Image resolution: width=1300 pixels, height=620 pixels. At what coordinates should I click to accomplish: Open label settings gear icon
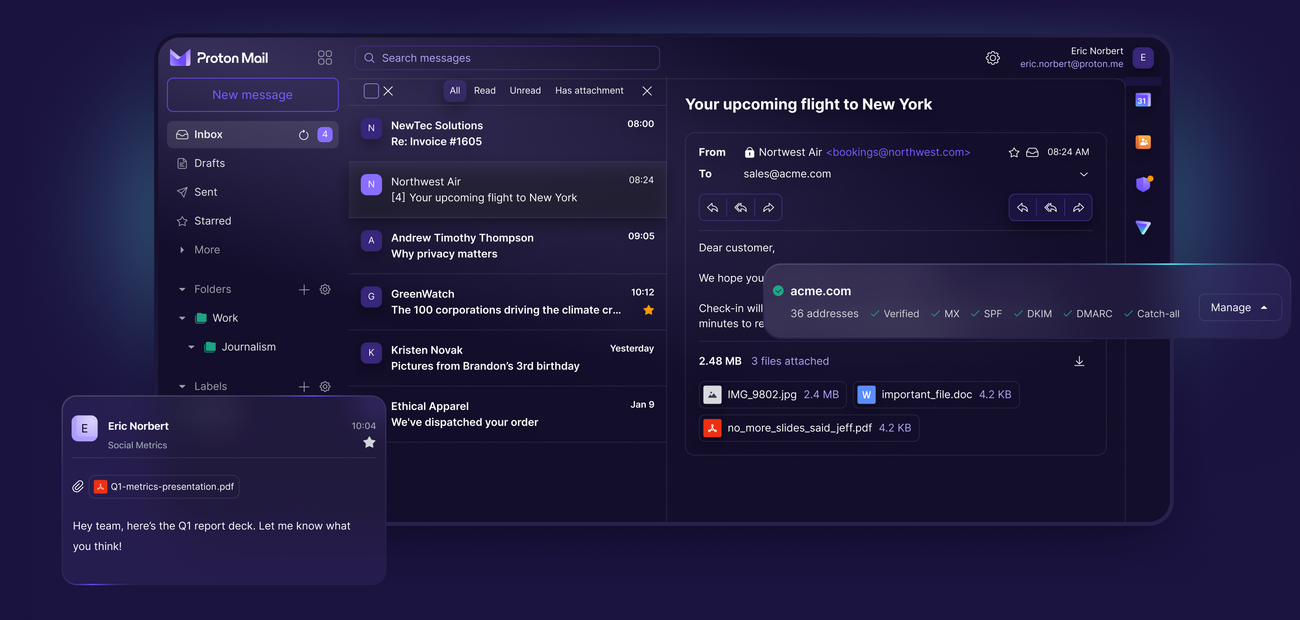tap(325, 387)
